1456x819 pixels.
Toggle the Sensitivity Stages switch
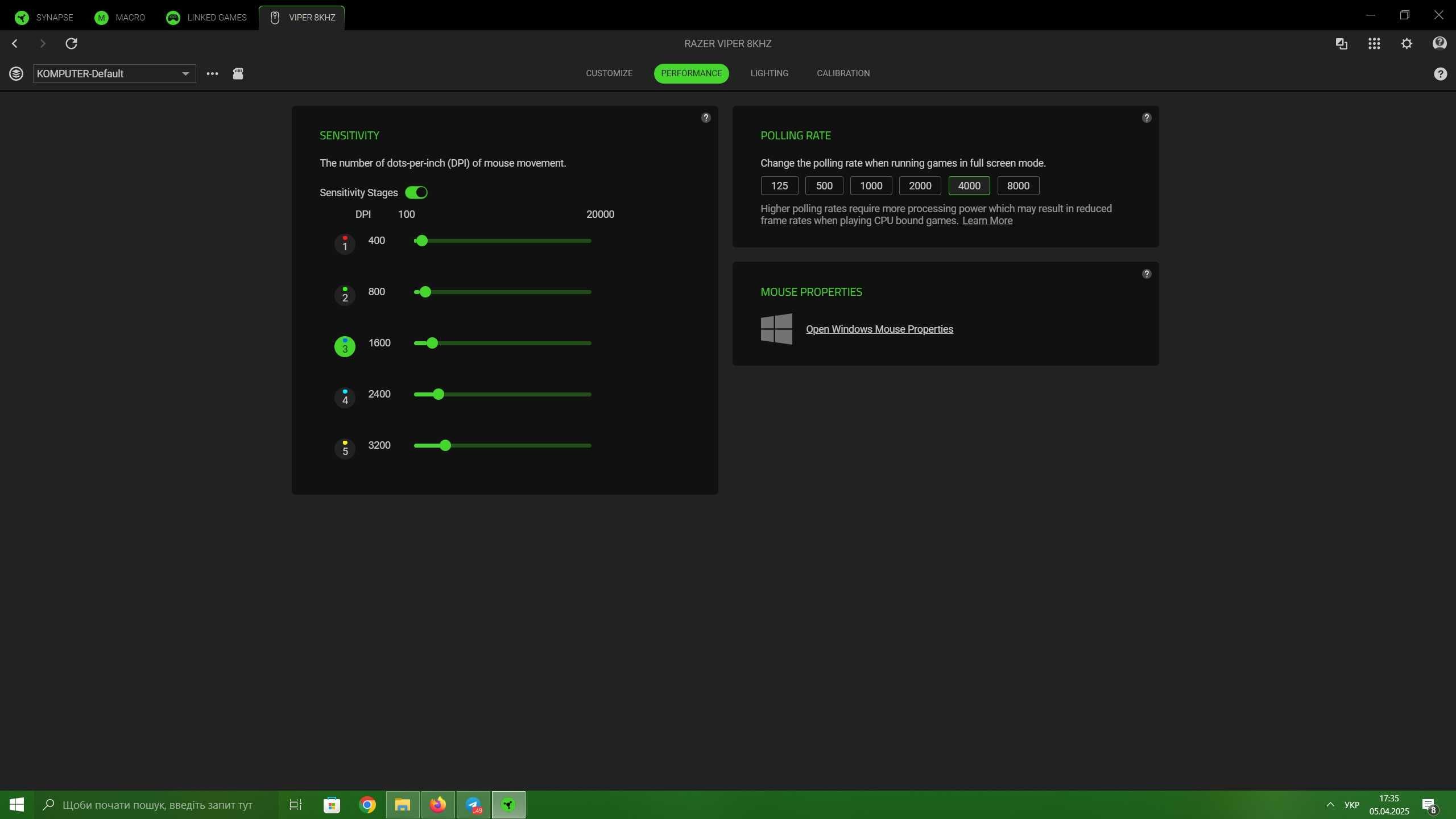(x=416, y=193)
